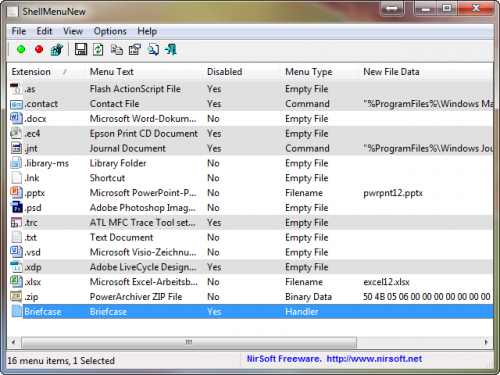500x375 pixels.
Task: Click the Save Selected Items floppy icon
Action: (81, 50)
